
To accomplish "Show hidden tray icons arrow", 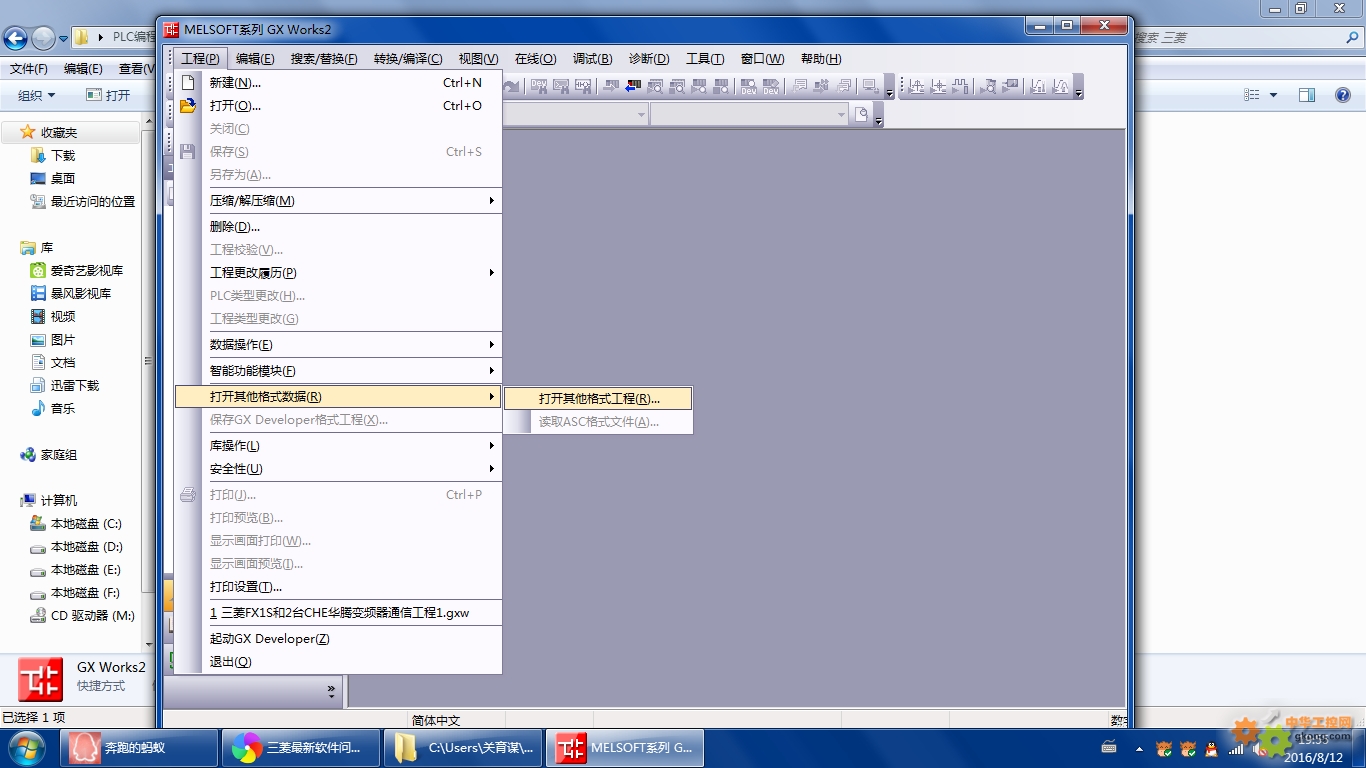I will pyautogui.click(x=1139, y=749).
